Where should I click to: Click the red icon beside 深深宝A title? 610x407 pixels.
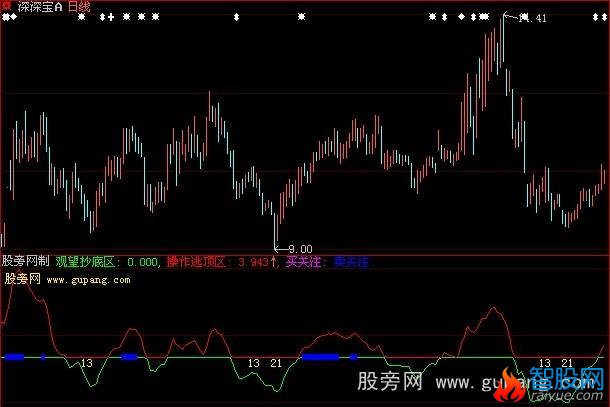pos(6,5)
